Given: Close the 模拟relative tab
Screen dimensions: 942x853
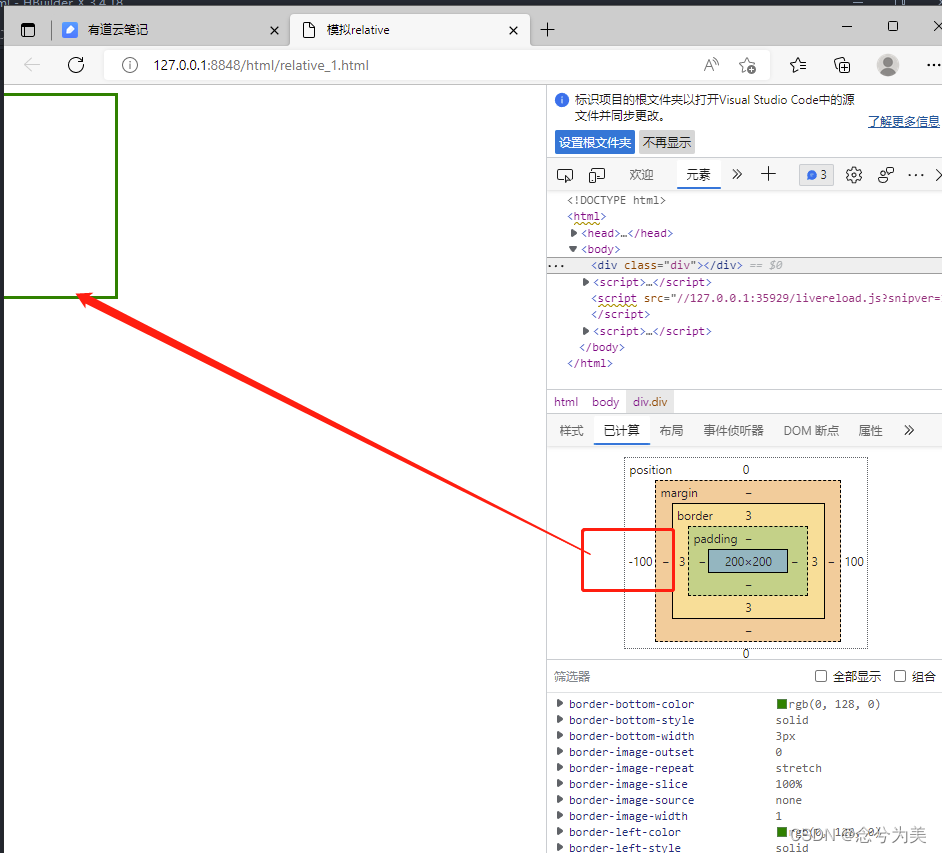Looking at the screenshot, I should click(513, 30).
